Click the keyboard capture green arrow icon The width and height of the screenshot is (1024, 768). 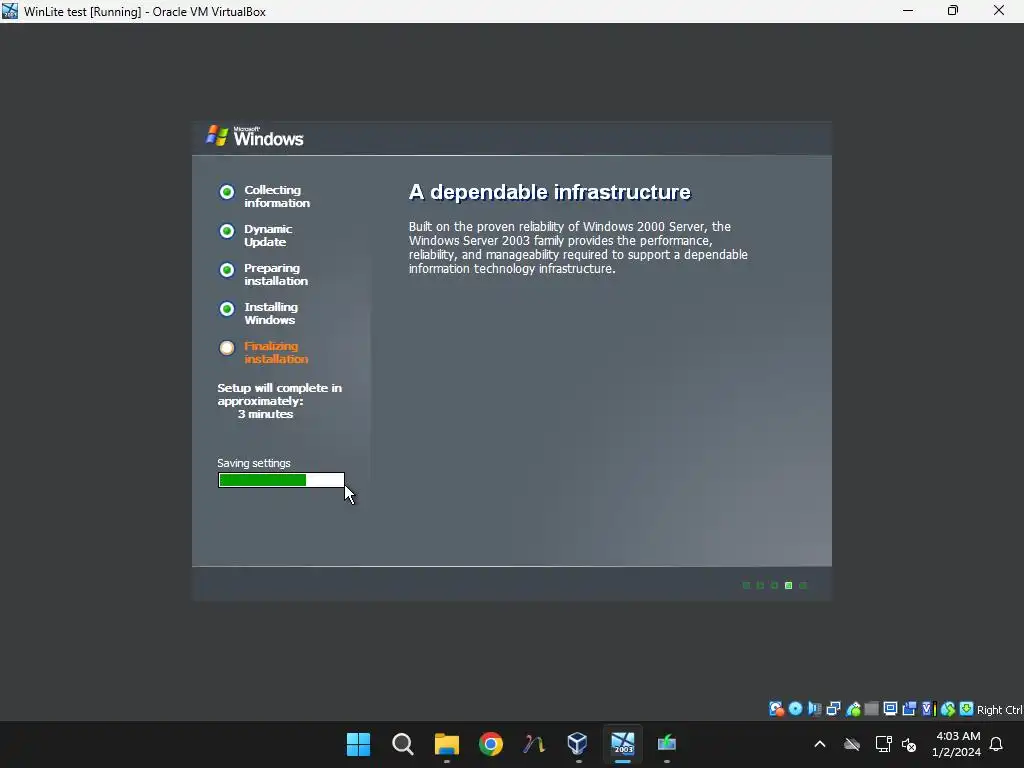click(x=967, y=709)
